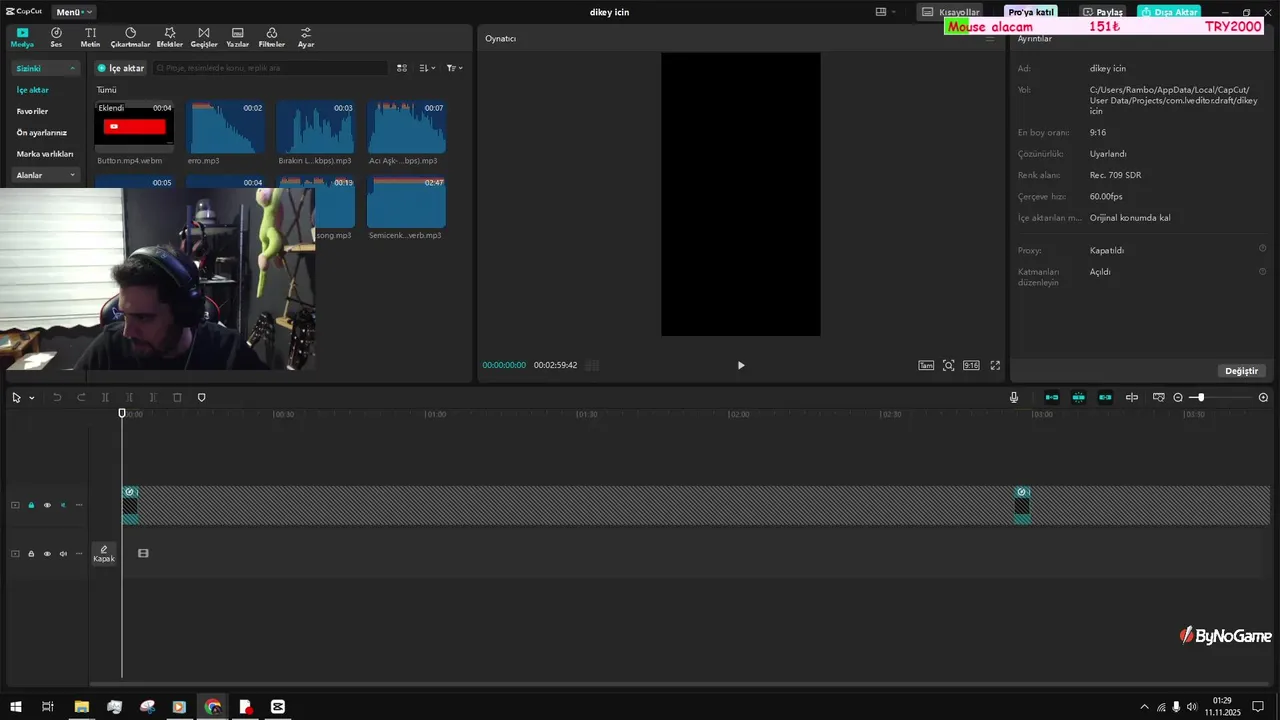Open the media filter dropdown

[454, 68]
